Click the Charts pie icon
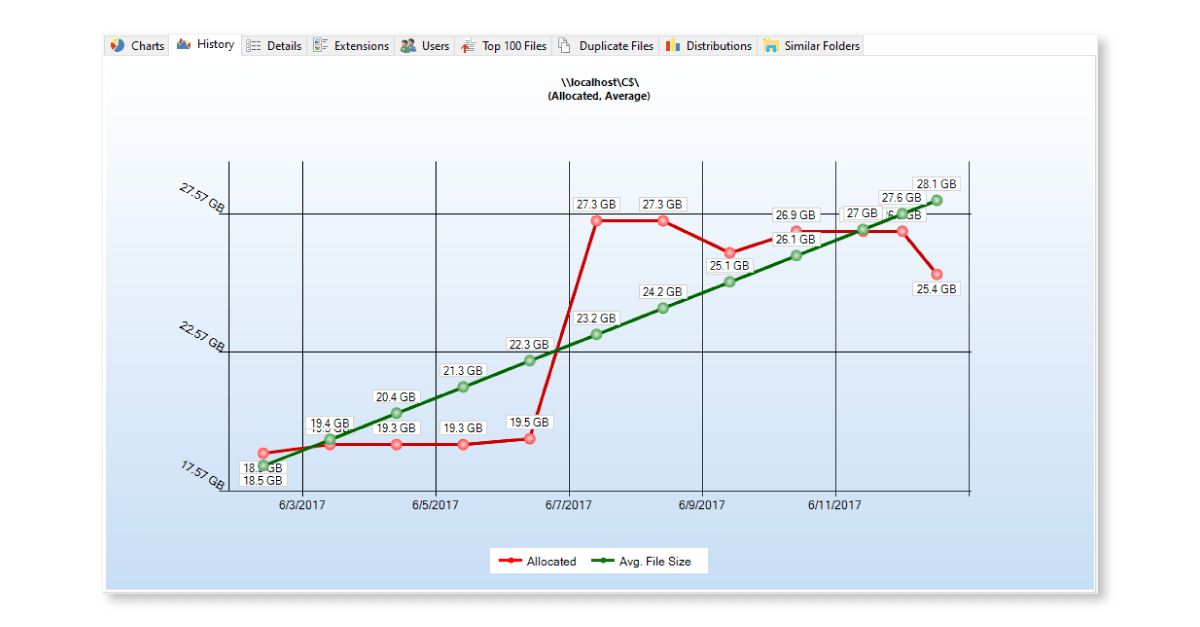Viewport: 1200px width, 627px height. (x=118, y=46)
